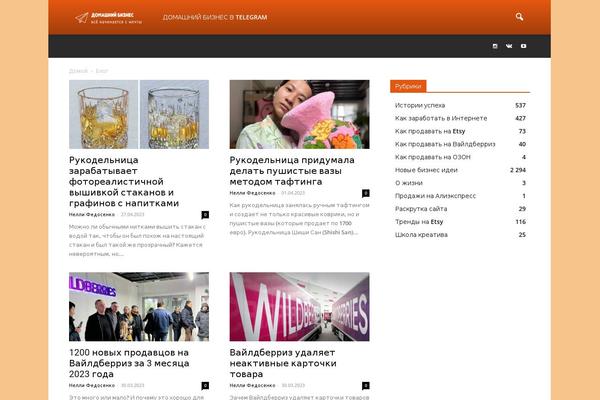This screenshot has height=400, width=600.
Task: Click count 73 beside Как продавать на Etsy
Action: pyautogui.click(x=522, y=131)
